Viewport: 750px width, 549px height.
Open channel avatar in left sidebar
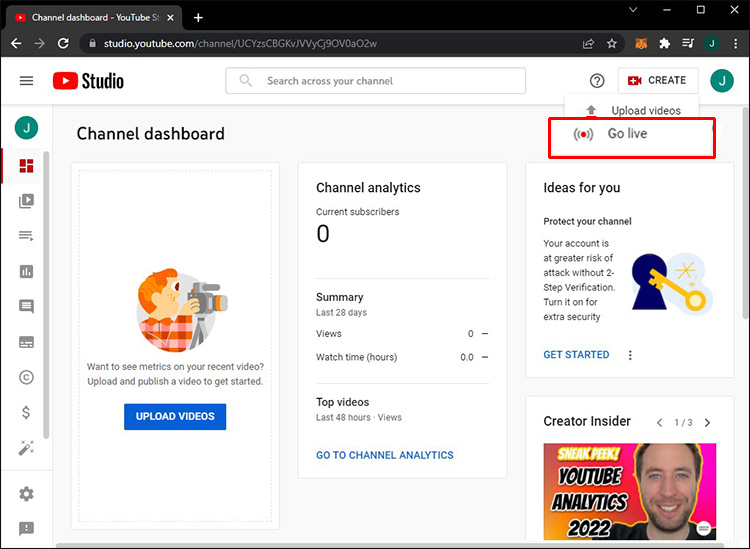click(26, 128)
